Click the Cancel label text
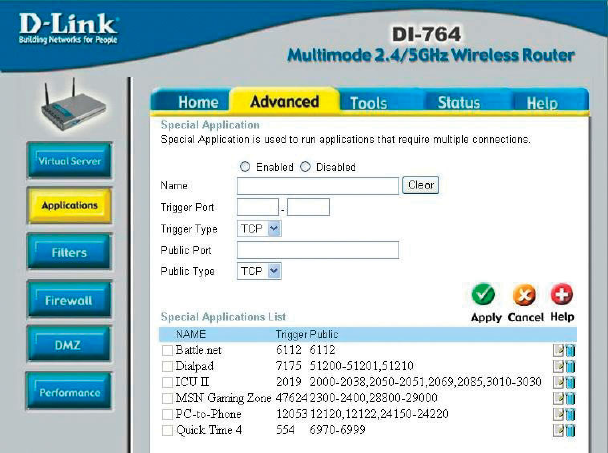 [x=525, y=317]
